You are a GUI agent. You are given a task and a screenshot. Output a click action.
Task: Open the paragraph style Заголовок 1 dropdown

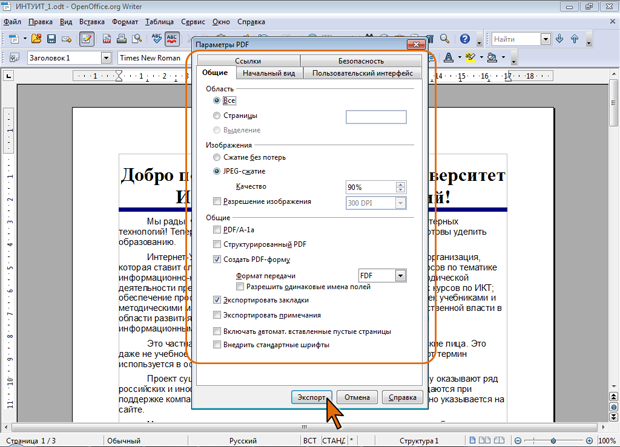[x=107, y=58]
